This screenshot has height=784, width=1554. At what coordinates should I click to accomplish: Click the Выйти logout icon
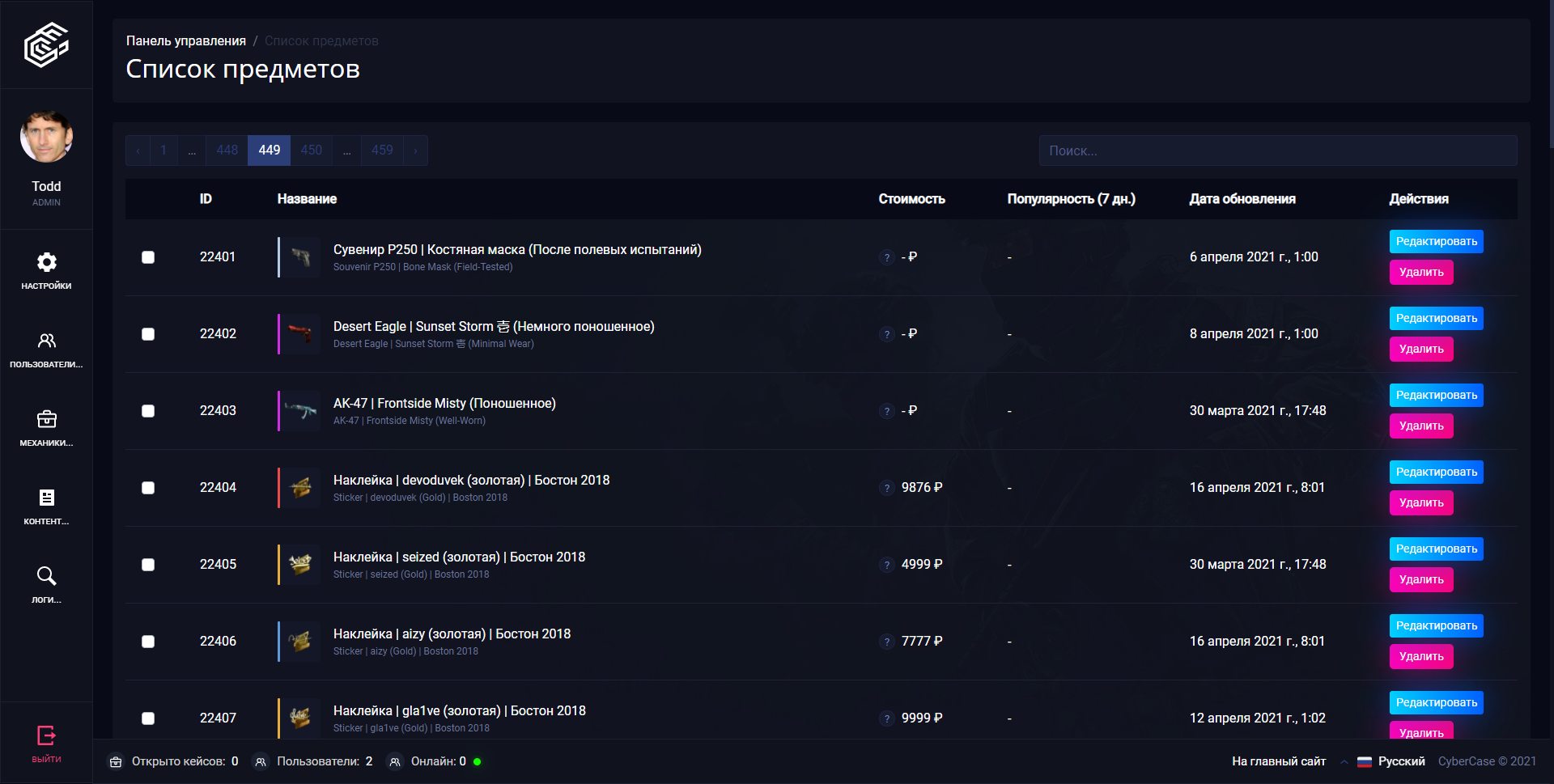(x=46, y=735)
